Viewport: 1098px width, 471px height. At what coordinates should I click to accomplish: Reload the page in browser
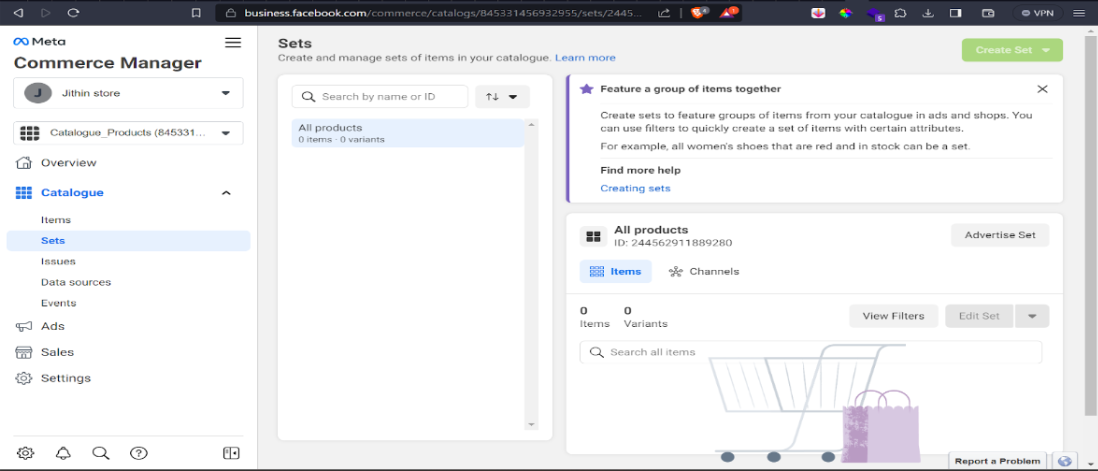pyautogui.click(x=73, y=13)
